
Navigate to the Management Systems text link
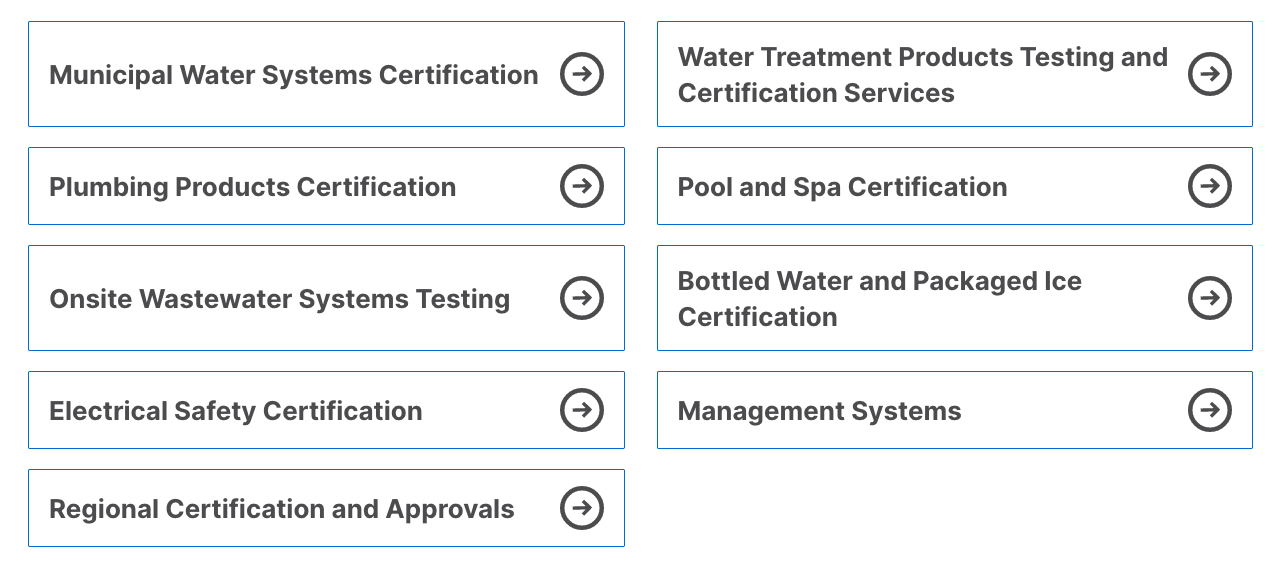coord(819,411)
